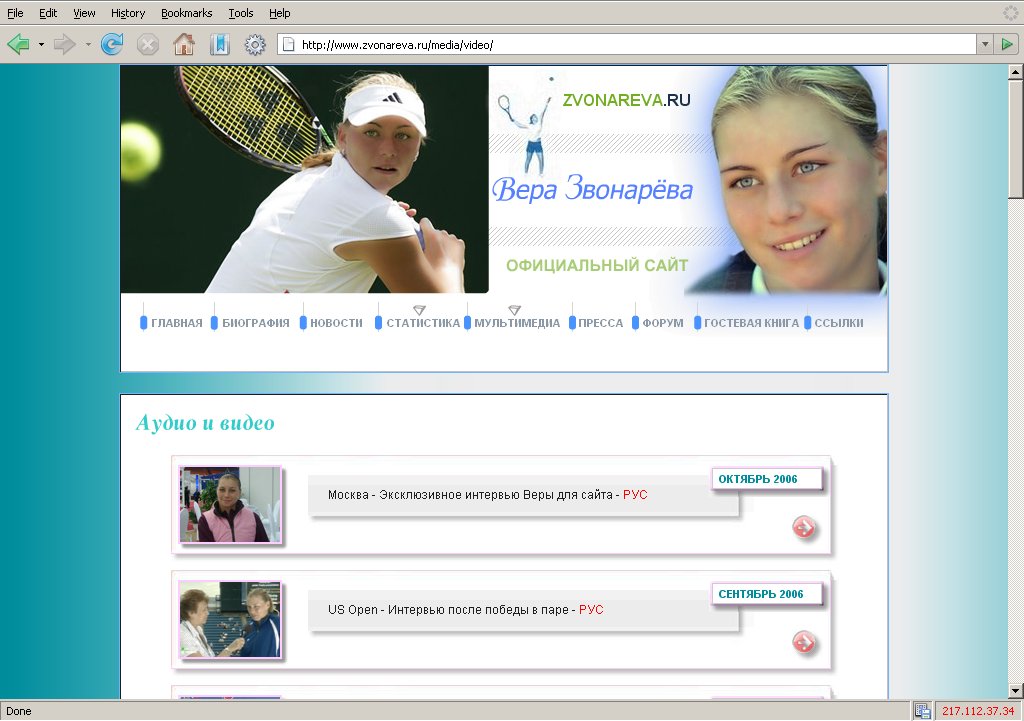Viewport: 1024px width, 721px height.
Task: Click the Аудио и видео heading
Action: click(205, 423)
